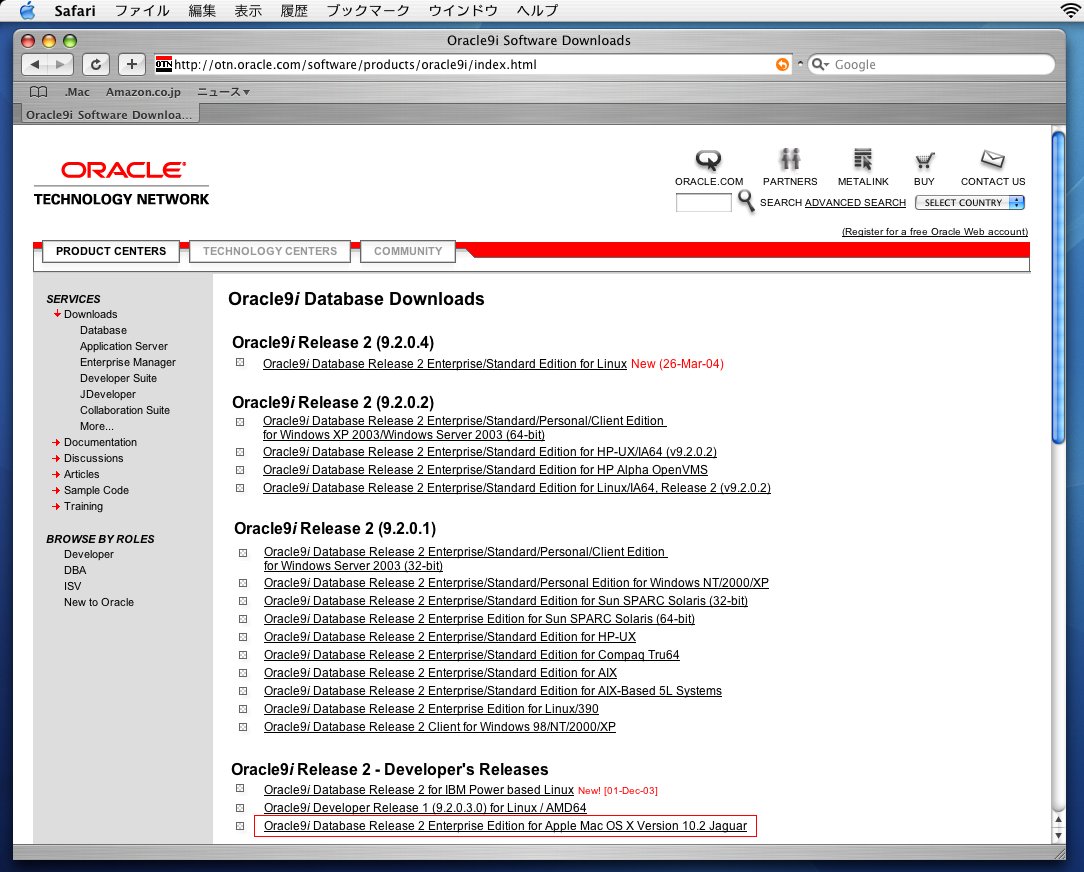The height and width of the screenshot is (872, 1084).
Task: Click the magnifying glass search icon
Action: (x=746, y=202)
